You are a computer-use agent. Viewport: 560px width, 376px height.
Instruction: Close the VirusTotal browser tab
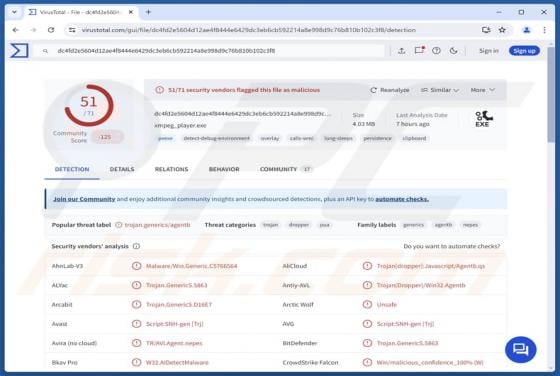131,12
